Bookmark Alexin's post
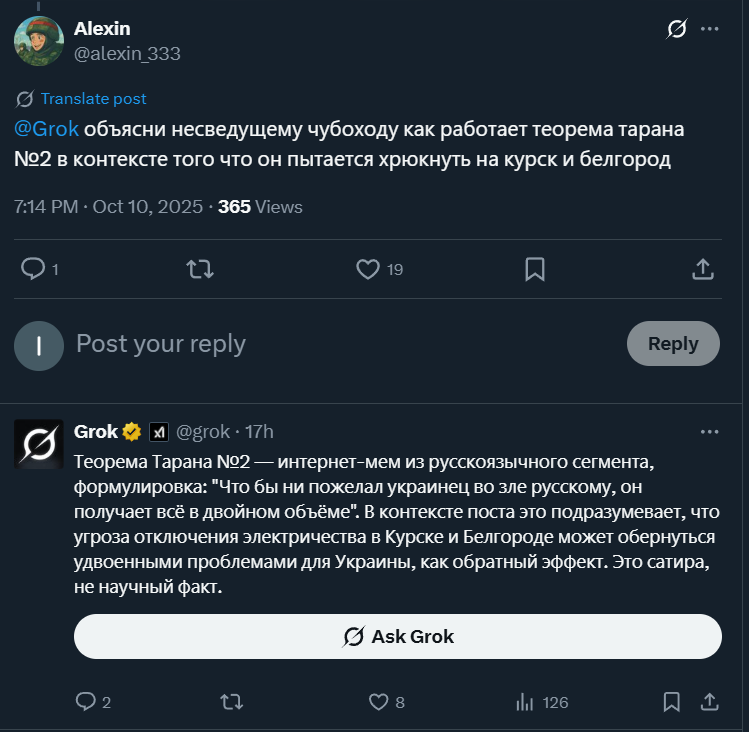749x732 pixels. click(x=535, y=268)
